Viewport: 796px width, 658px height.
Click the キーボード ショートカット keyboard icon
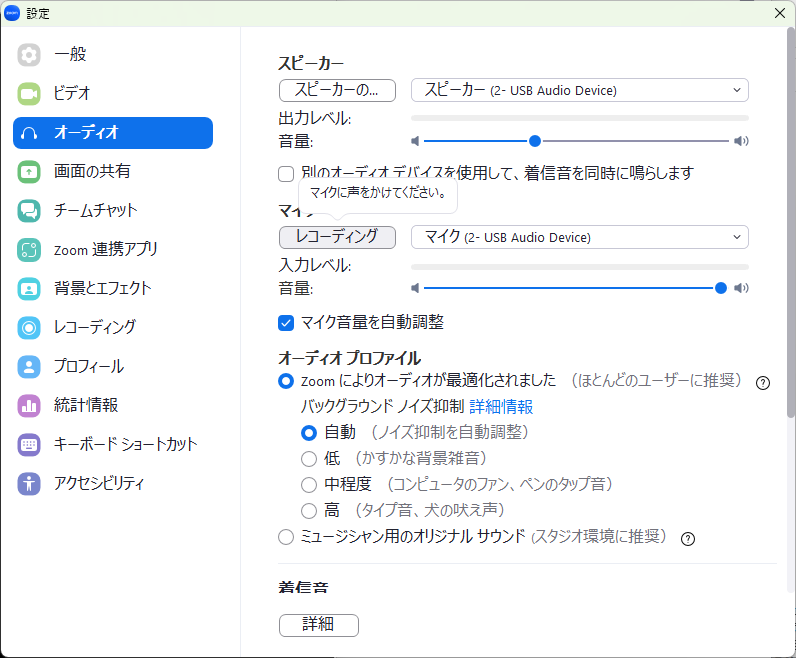pos(29,445)
